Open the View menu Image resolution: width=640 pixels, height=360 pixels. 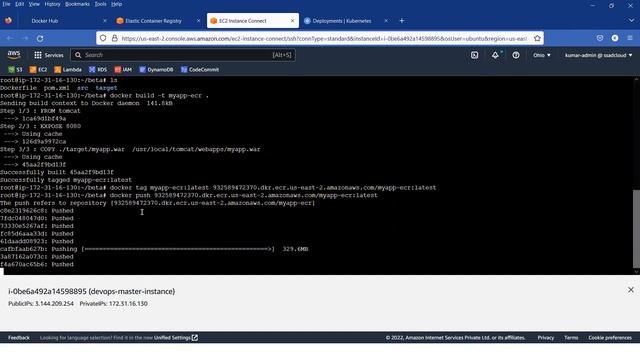click(34, 4)
